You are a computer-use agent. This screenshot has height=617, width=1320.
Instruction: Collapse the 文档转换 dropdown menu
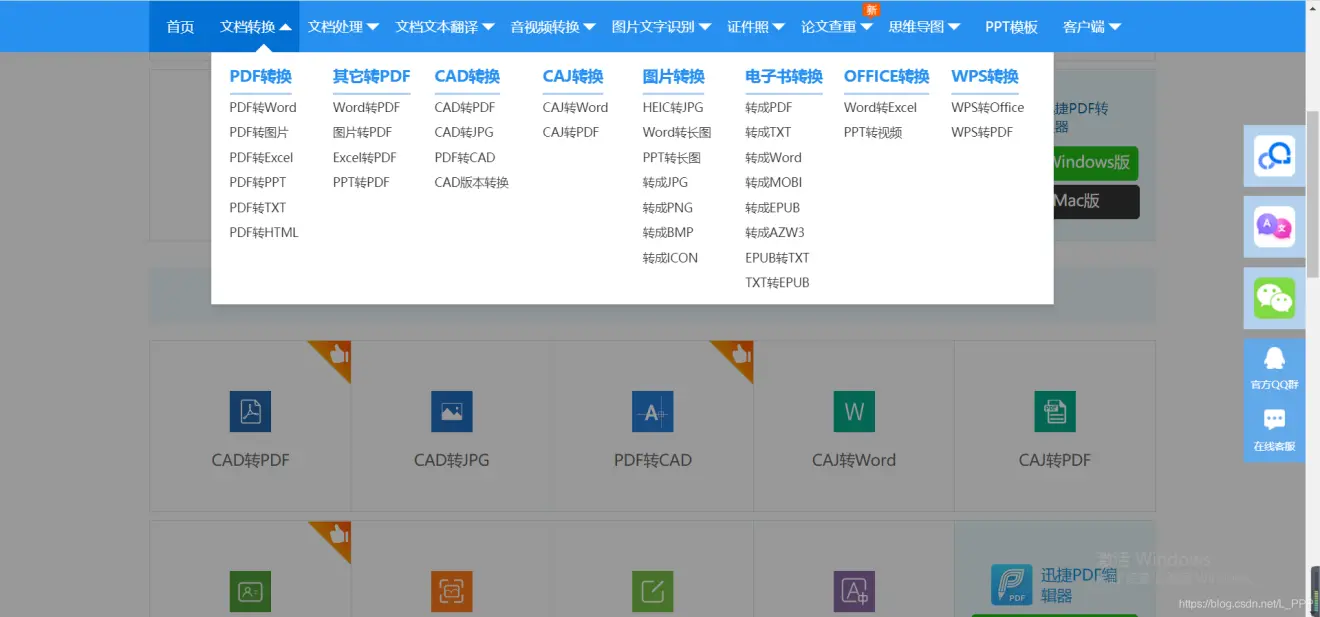pyautogui.click(x=255, y=27)
